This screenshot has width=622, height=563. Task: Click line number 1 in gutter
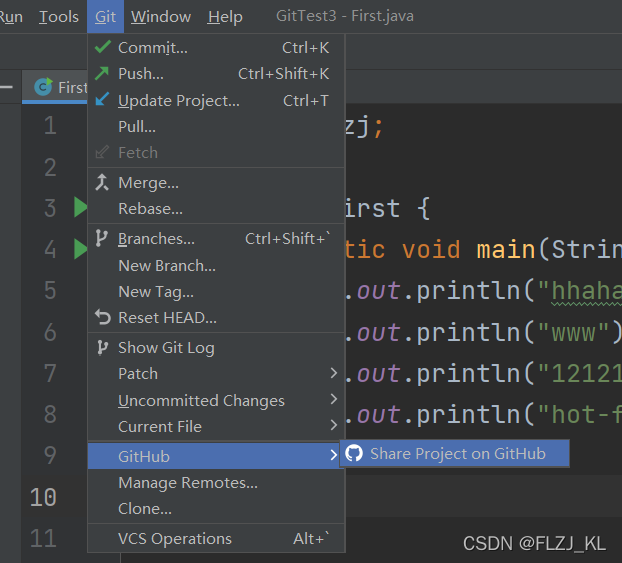[x=50, y=126]
